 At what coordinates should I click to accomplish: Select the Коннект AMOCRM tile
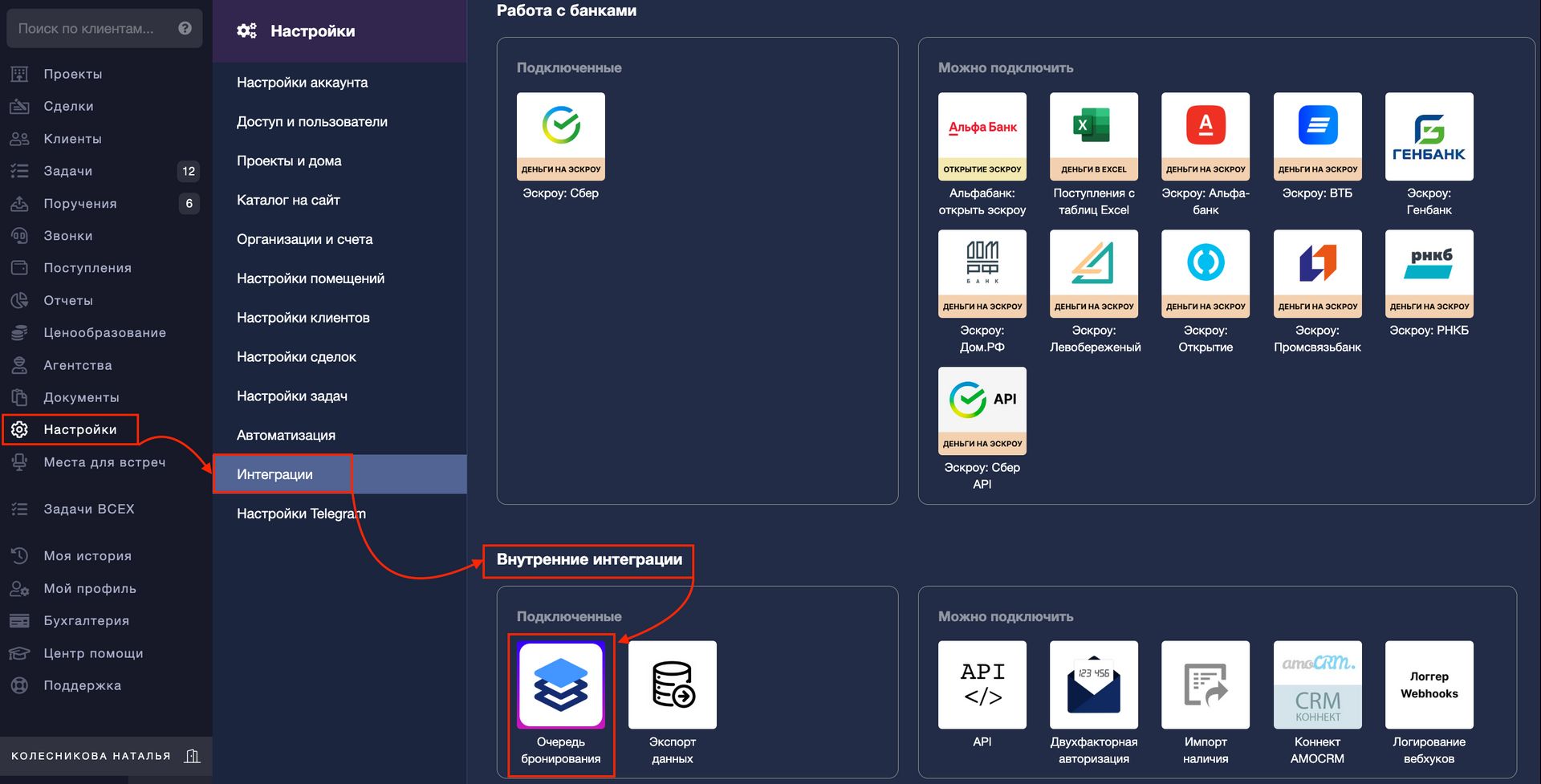pos(1317,685)
